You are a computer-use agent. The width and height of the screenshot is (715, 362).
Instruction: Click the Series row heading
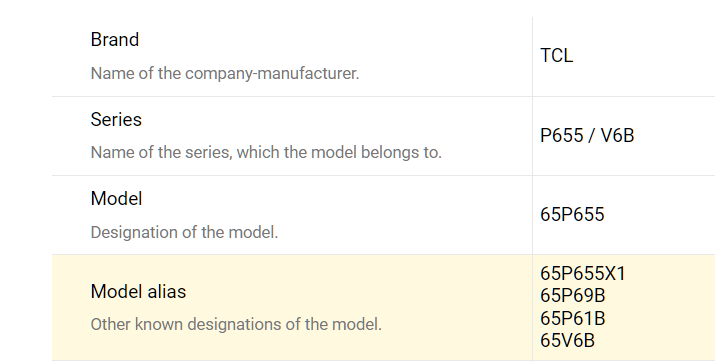[116, 119]
